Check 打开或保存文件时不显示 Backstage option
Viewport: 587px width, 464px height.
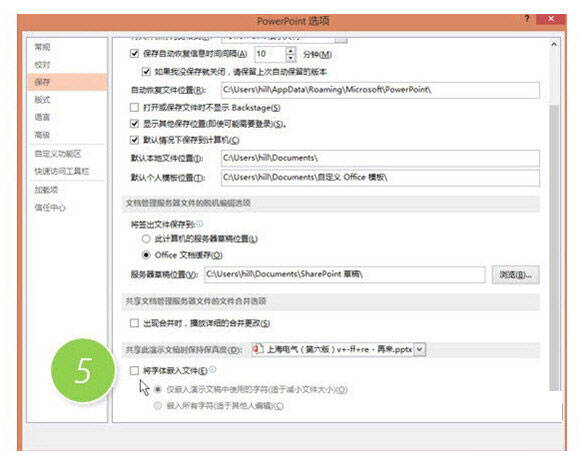tap(134, 107)
